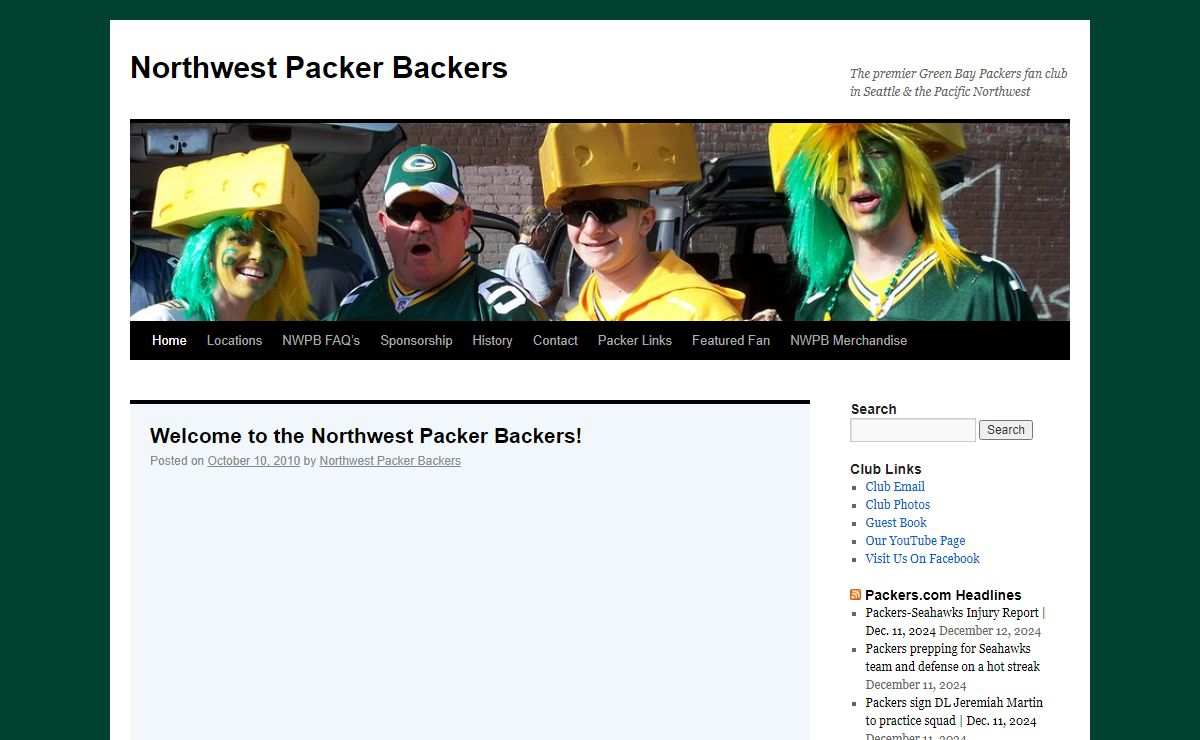The height and width of the screenshot is (740, 1200).
Task: Open Visit Us On Facebook link
Action: (922, 559)
